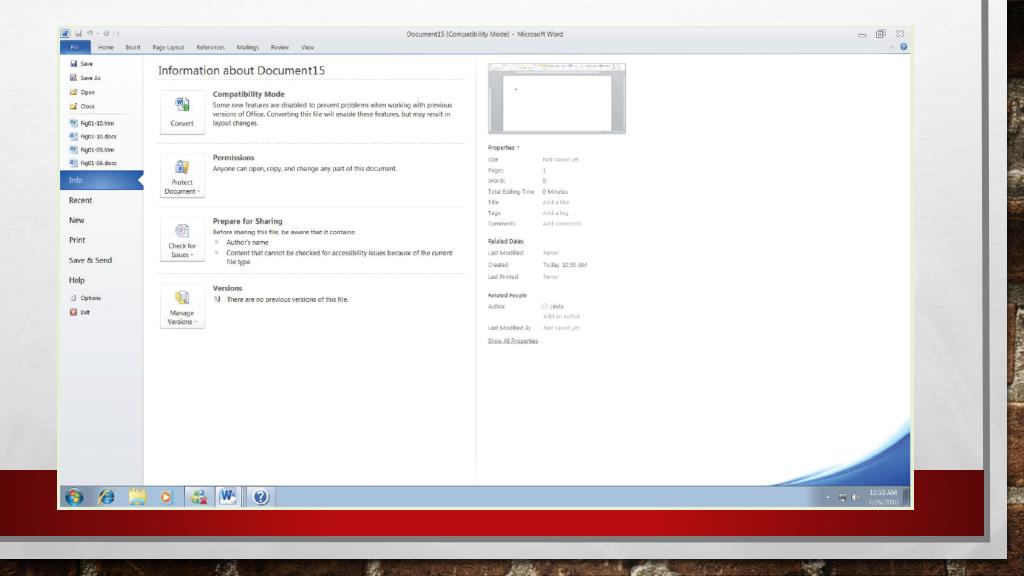
Task: Select the Close document command
Action: coord(82,106)
